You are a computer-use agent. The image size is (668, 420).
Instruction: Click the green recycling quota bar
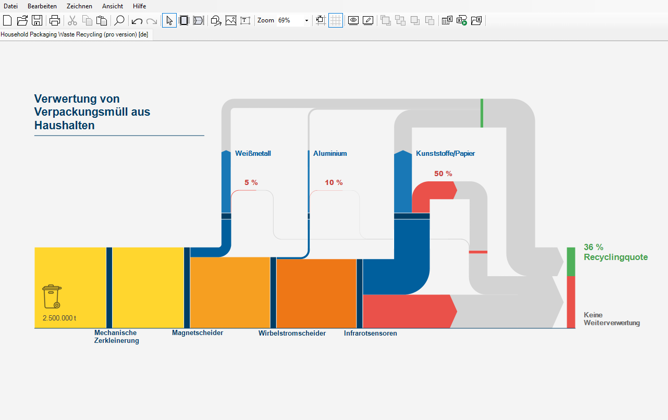[571, 262]
